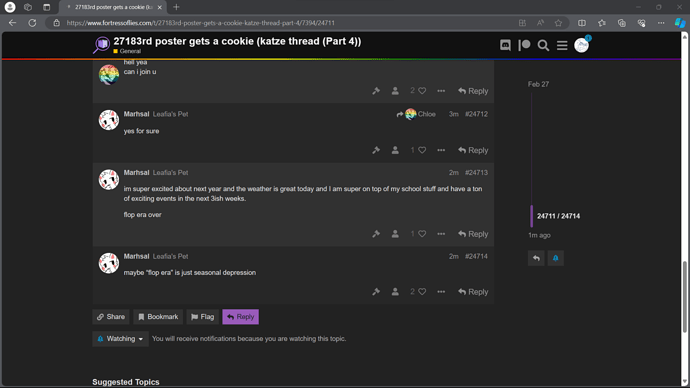This screenshot has width=690, height=388.
Task: Click the pin icon on post #24713
Action: 376,234
